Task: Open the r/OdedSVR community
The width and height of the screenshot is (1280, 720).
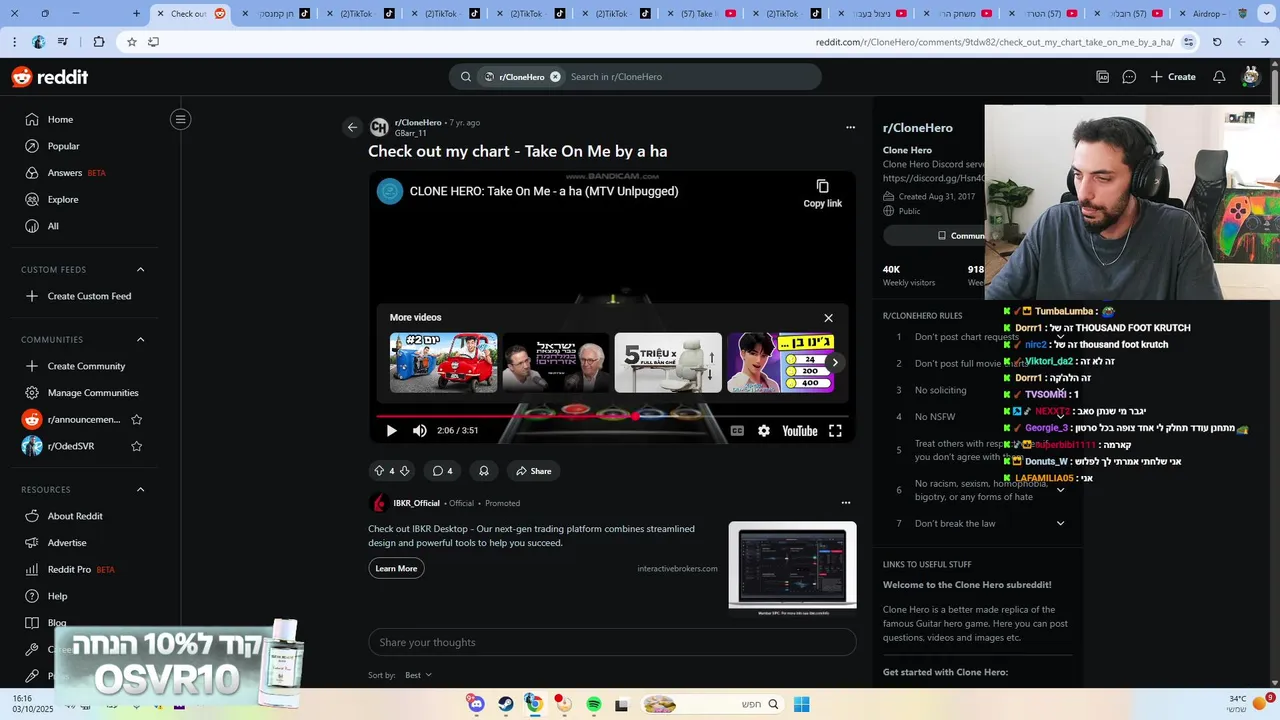Action: point(70,446)
